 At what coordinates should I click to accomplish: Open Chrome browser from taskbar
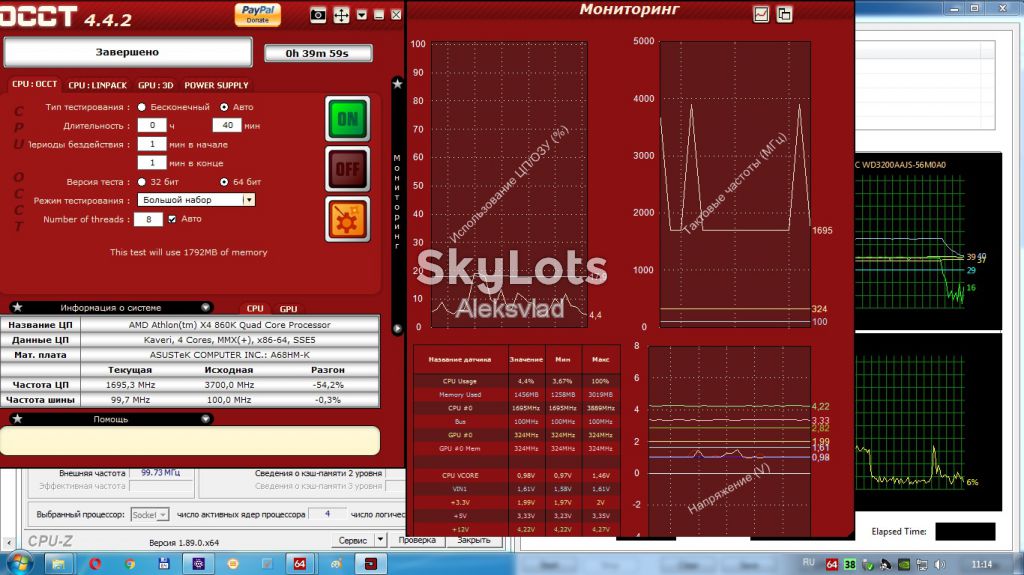[x=129, y=563]
